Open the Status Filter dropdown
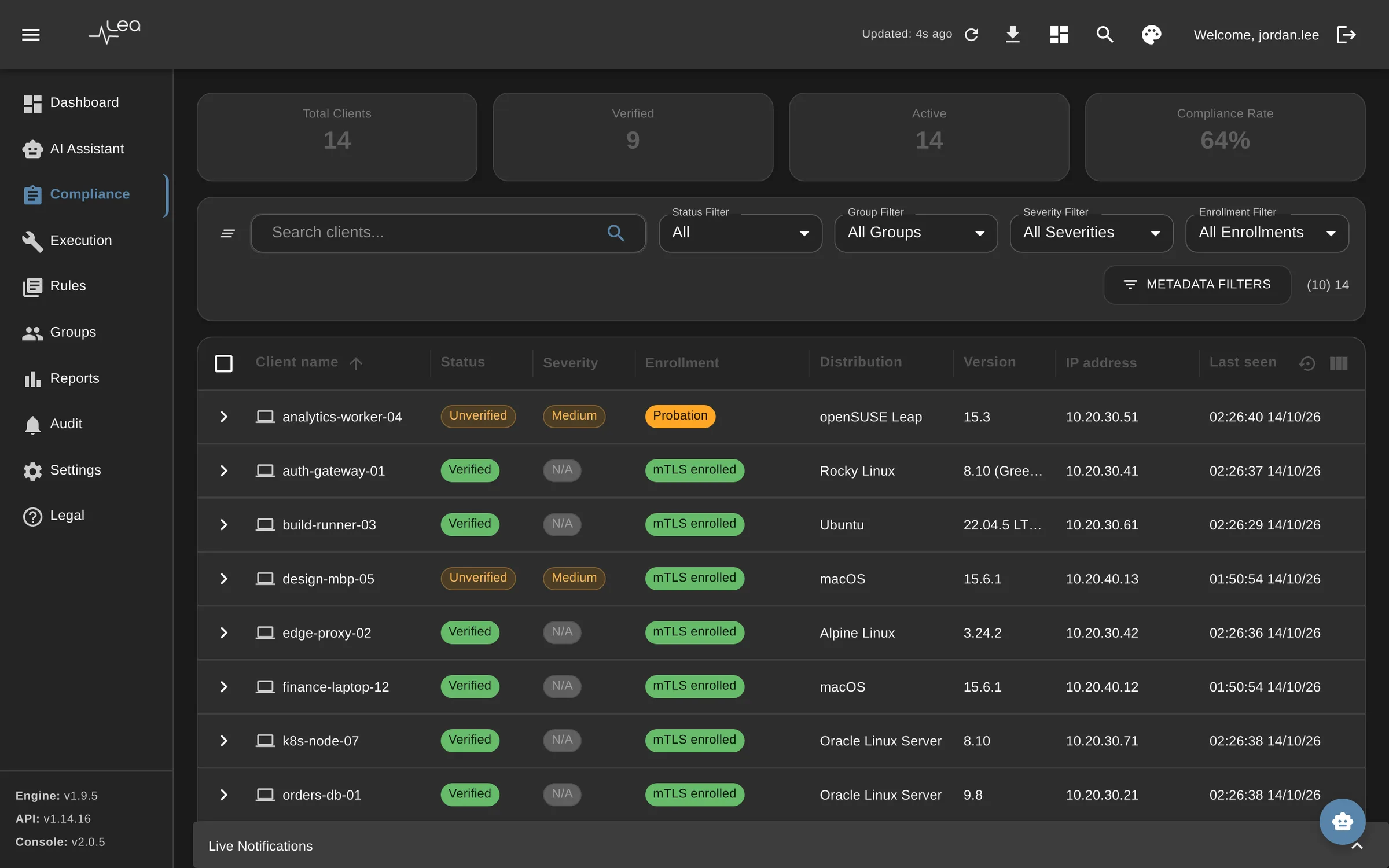 coord(740,233)
